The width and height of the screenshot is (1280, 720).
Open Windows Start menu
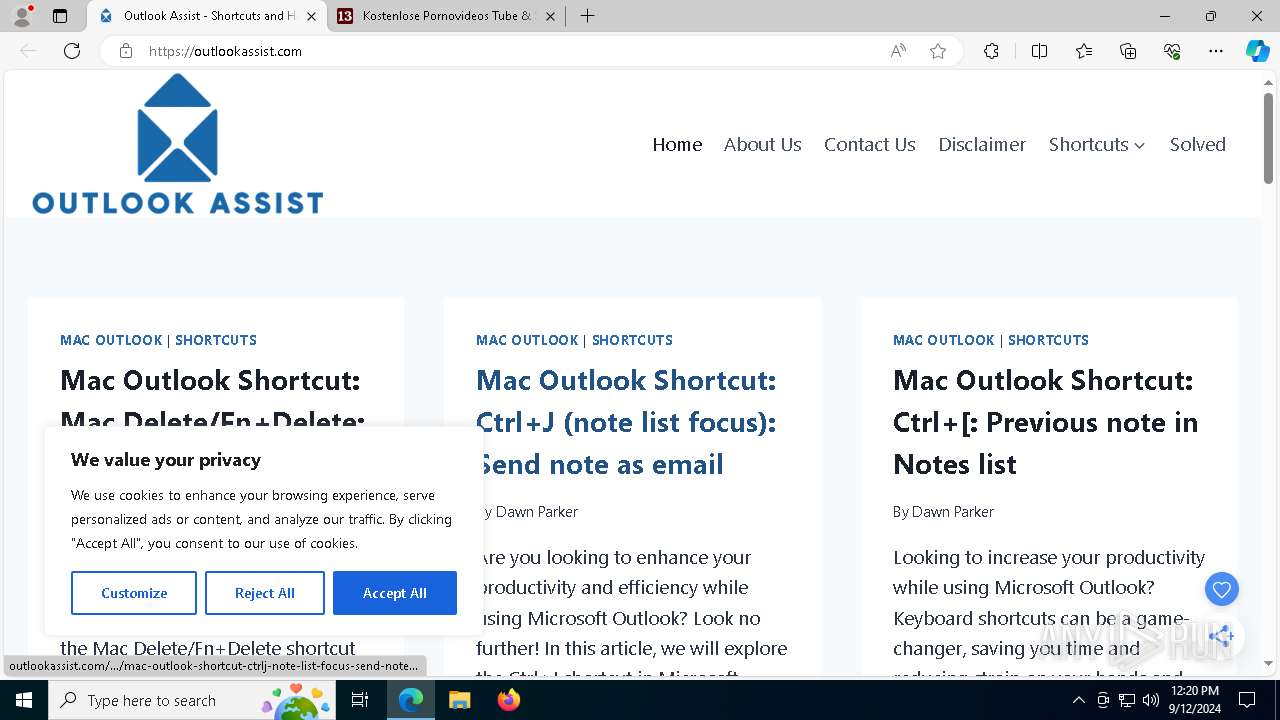tap(24, 700)
